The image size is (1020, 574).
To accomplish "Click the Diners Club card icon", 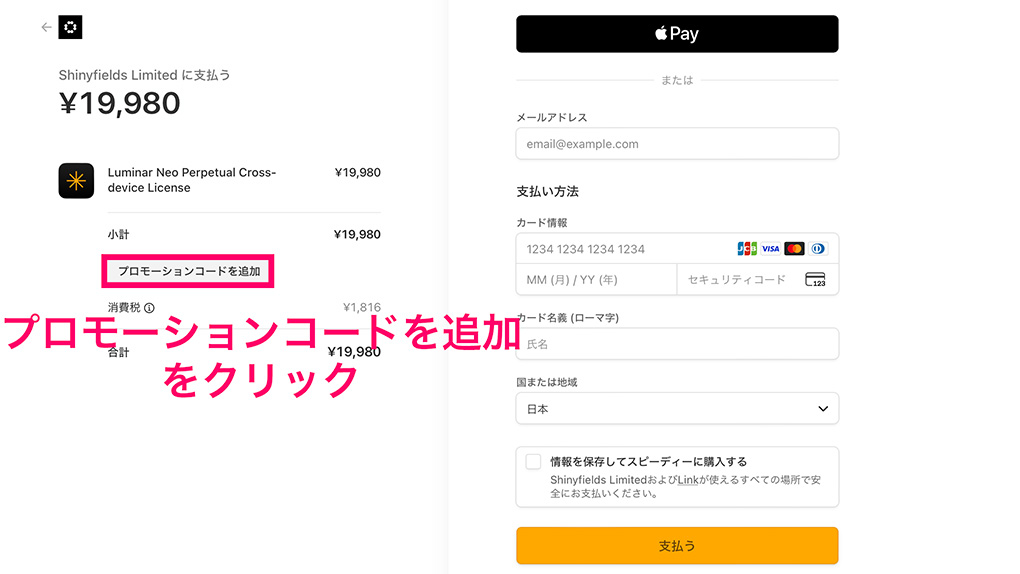I will [x=817, y=249].
